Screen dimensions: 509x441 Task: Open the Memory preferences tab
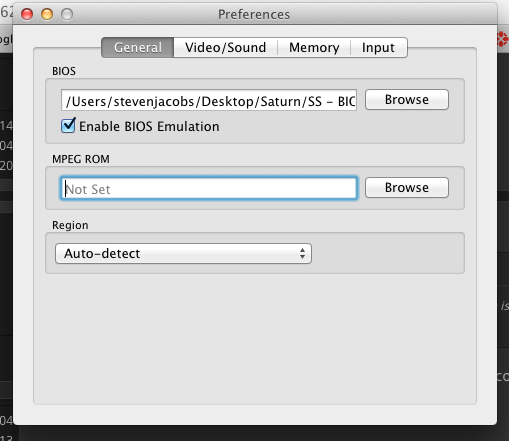point(314,48)
